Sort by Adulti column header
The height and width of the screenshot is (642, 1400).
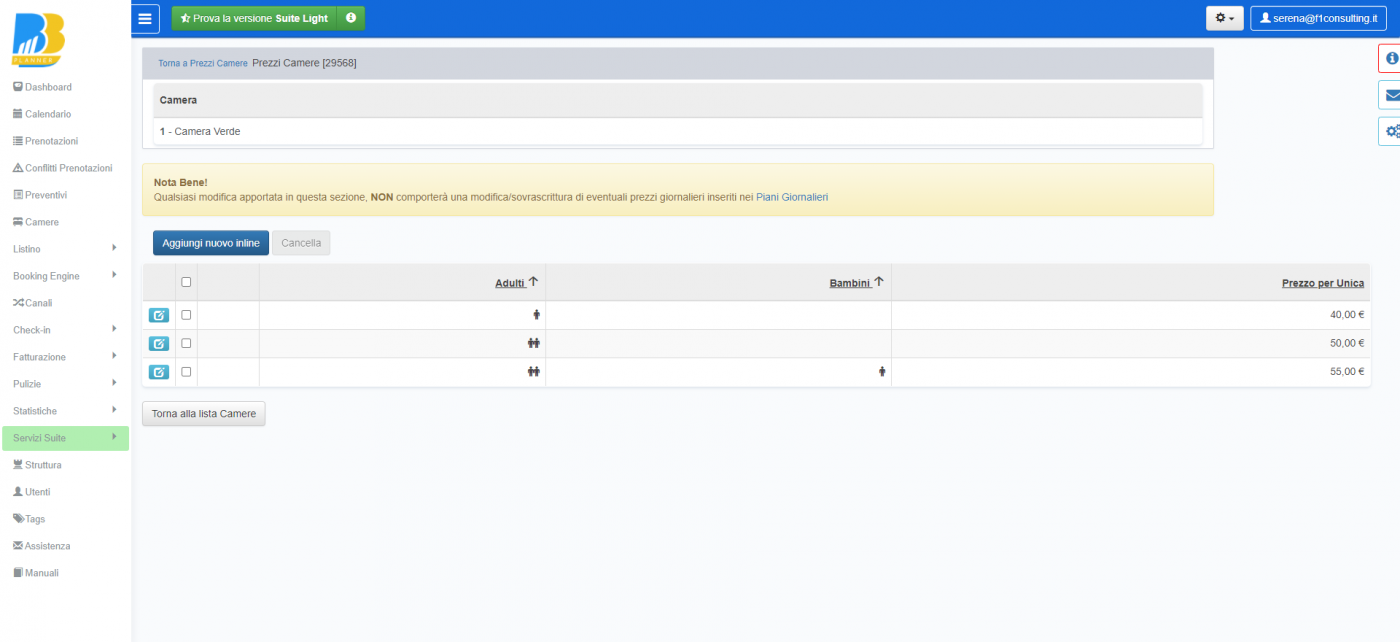click(x=510, y=283)
